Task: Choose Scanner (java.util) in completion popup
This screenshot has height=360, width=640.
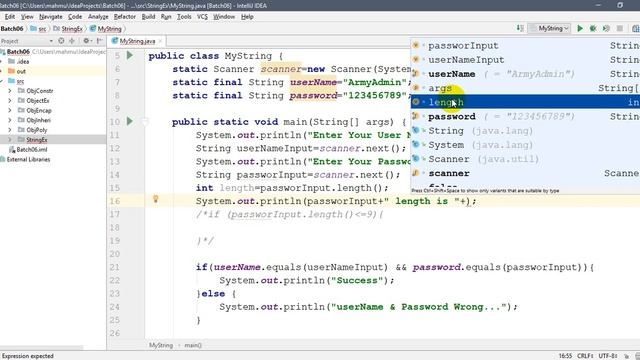Action: pyautogui.click(x=525, y=159)
